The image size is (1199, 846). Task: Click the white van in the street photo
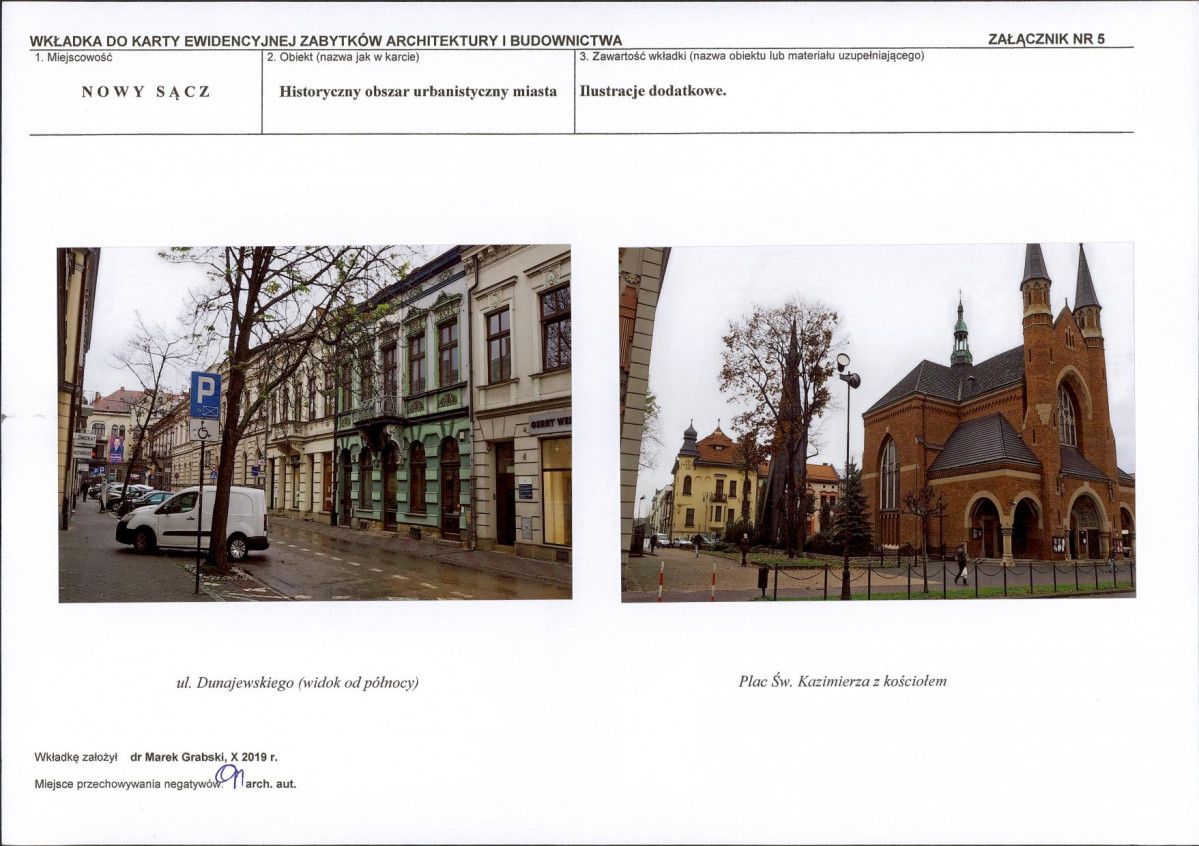tap(193, 521)
